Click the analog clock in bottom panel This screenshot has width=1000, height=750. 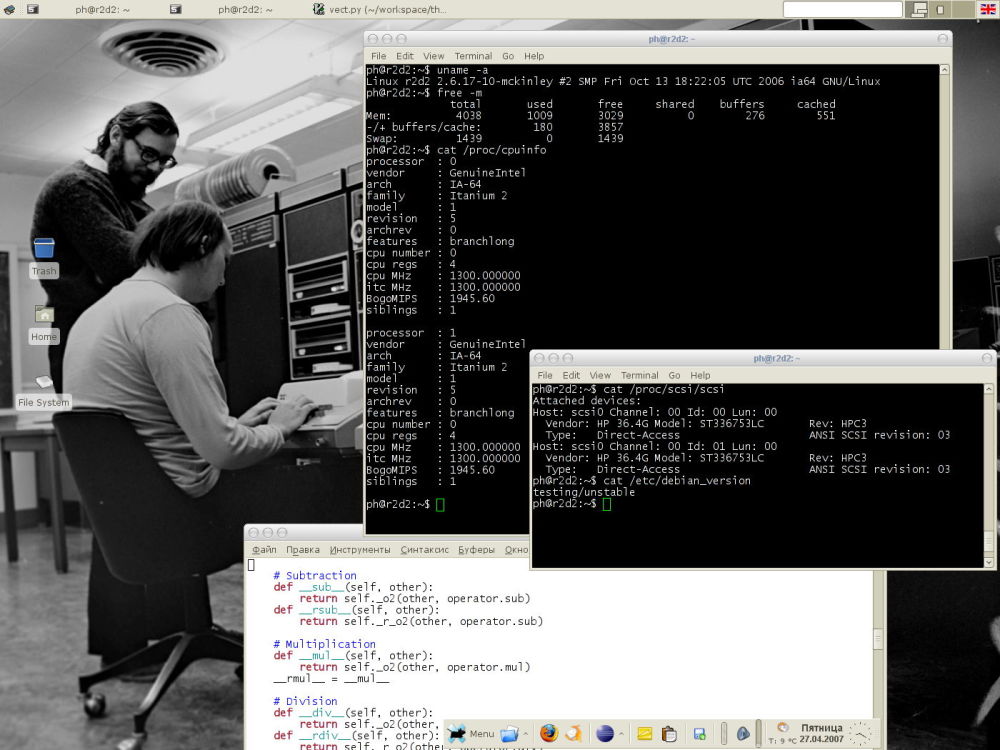(860, 733)
